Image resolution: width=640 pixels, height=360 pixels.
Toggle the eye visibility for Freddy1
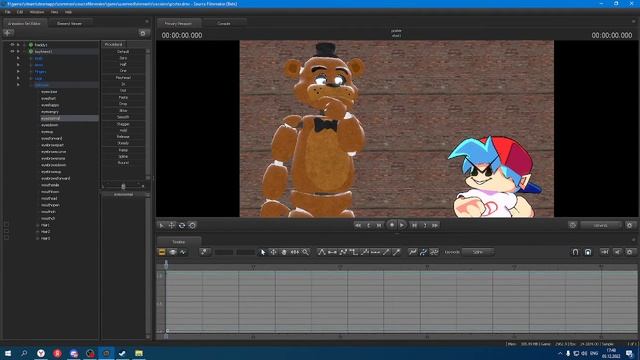[12, 44]
